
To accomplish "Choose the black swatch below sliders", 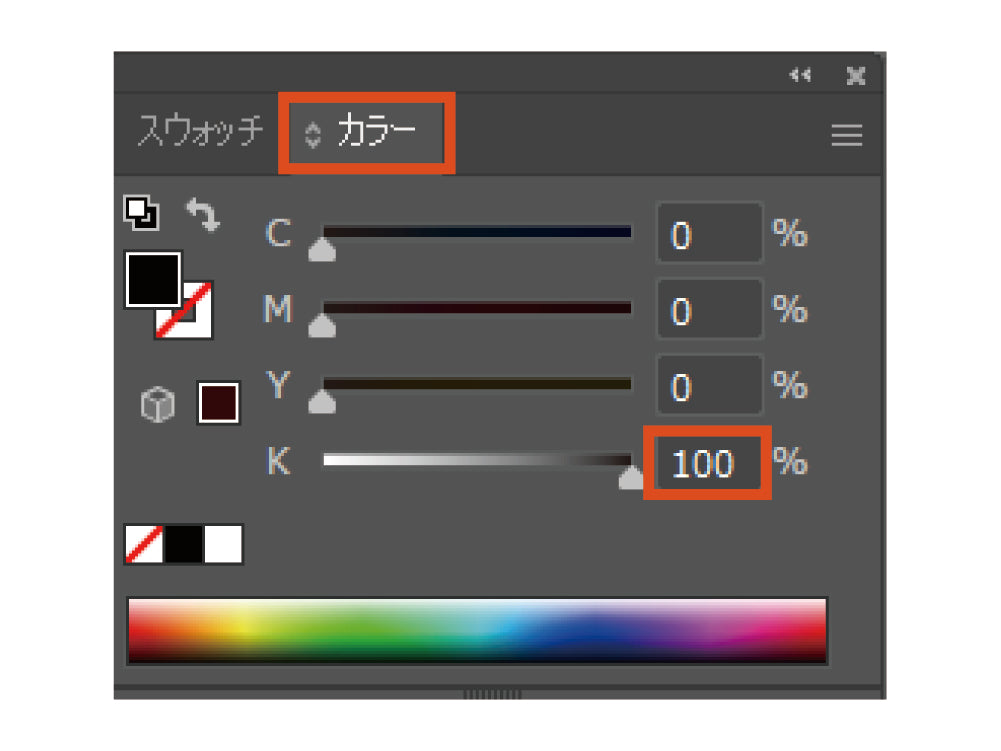I will [x=184, y=544].
